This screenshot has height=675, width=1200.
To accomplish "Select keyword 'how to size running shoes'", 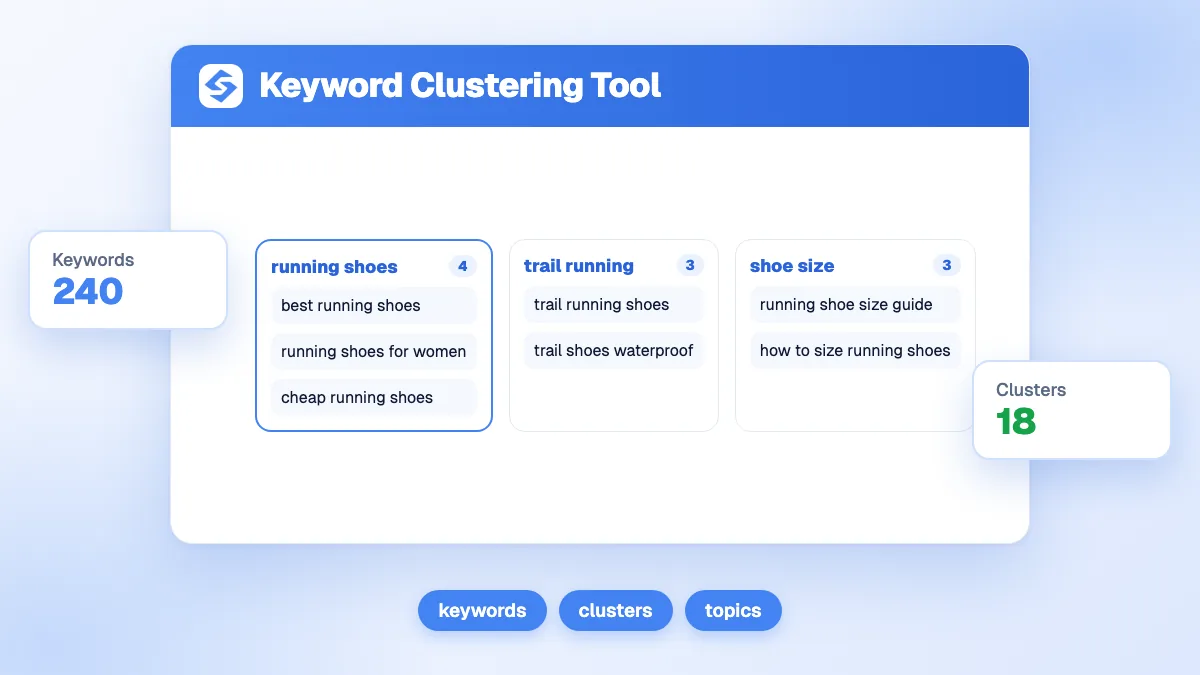I will pos(855,351).
